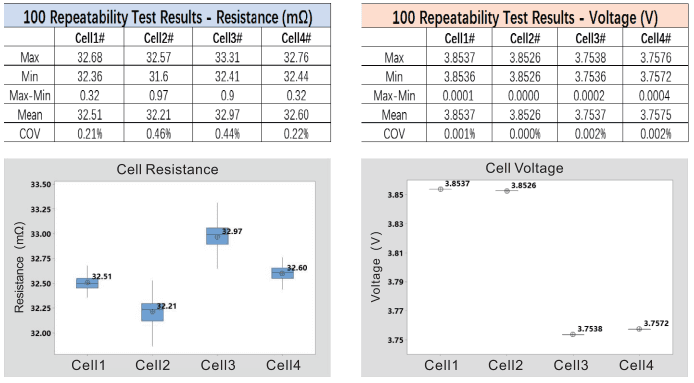The image size is (694, 383).
Task: Click the Cell Voltage chart title
Action: [524, 168]
